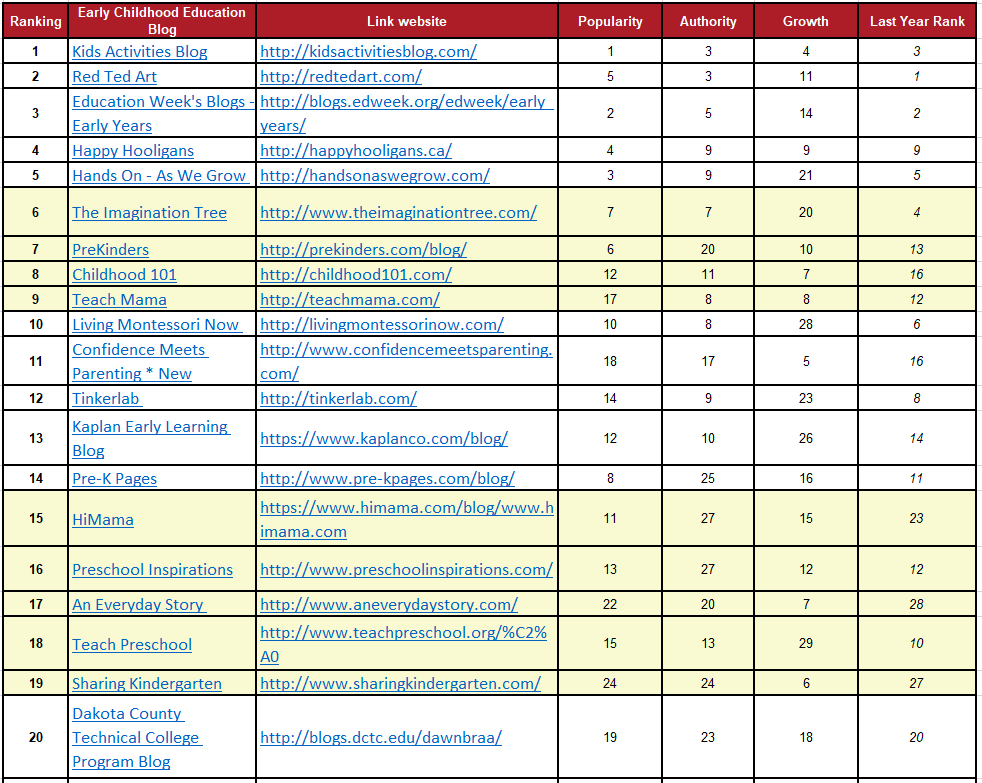Follow the www.confidencemeetsparenting.com URL
Screen dimensions: 982x783
[x=406, y=361]
